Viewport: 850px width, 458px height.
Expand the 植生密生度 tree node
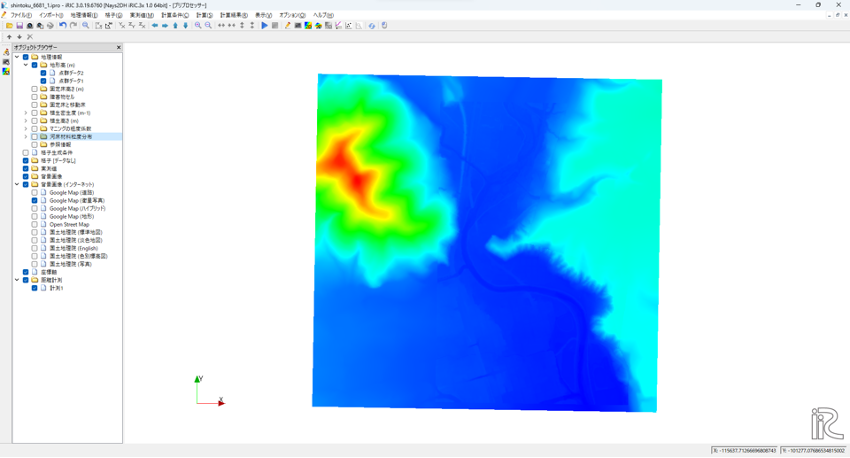(25, 113)
